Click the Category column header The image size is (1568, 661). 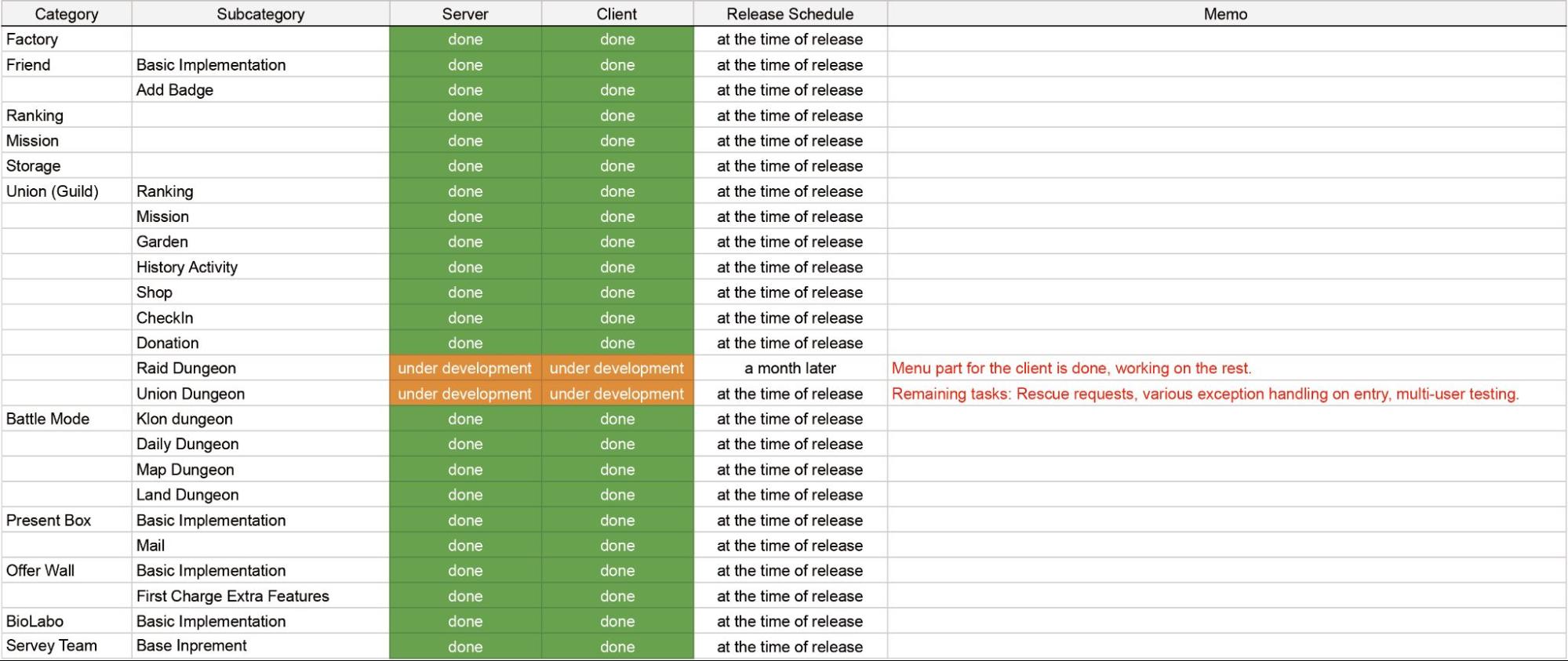coord(67,14)
